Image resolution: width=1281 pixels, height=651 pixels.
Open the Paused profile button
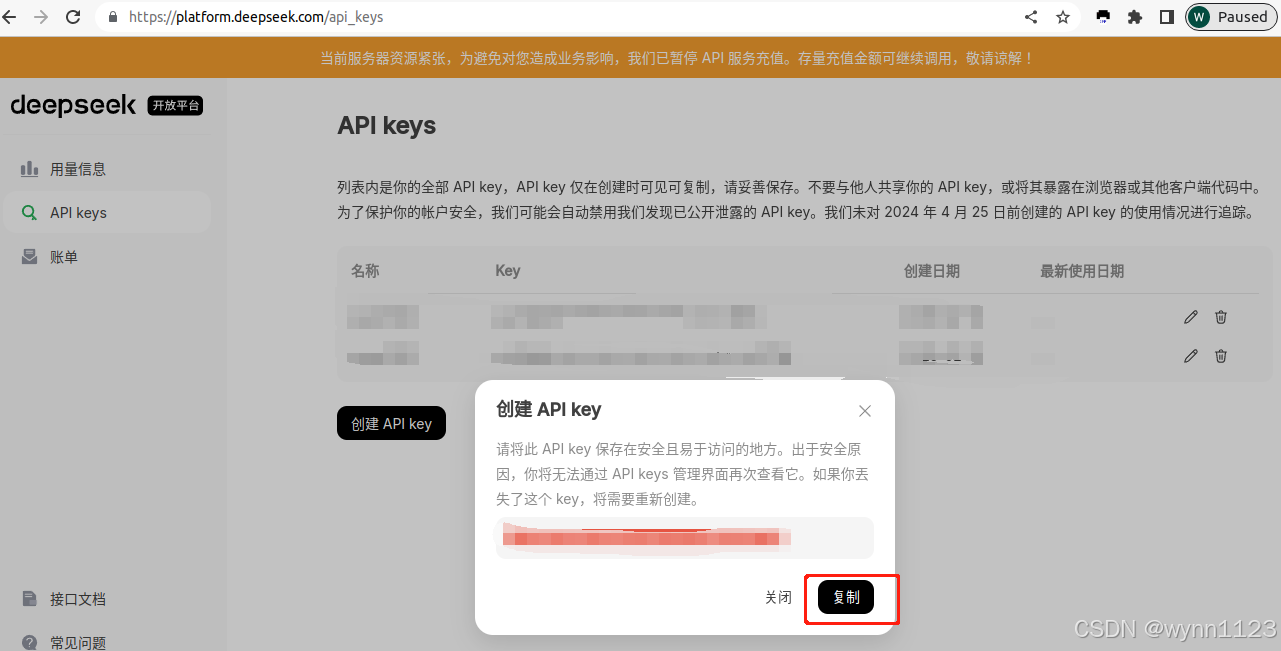[x=1230, y=17]
